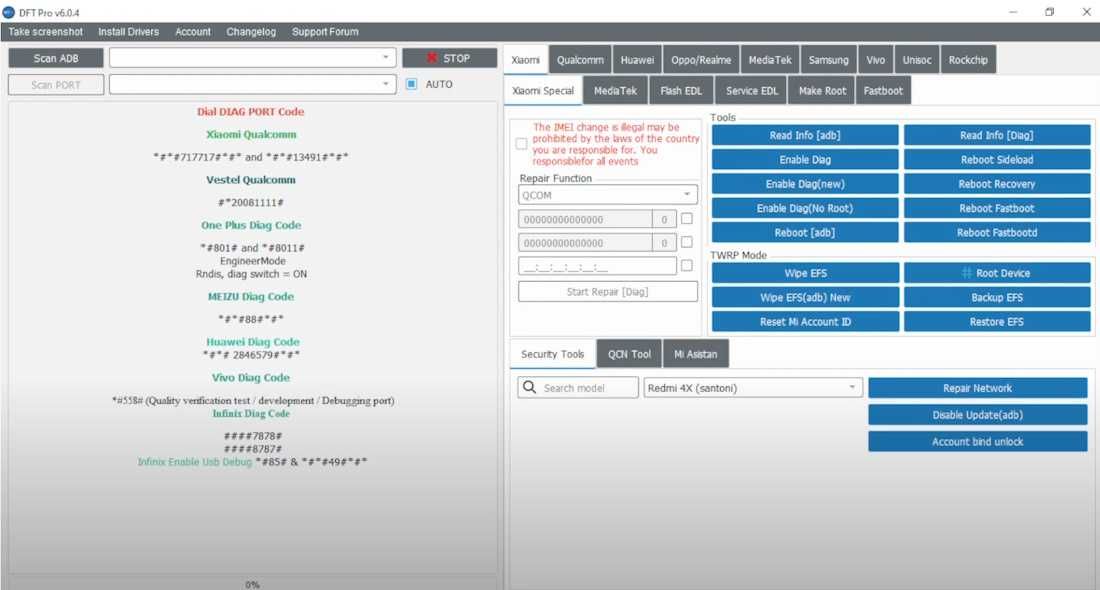1100x590 pixels.
Task: Click the Enable Diag(new) button
Action: click(x=805, y=184)
